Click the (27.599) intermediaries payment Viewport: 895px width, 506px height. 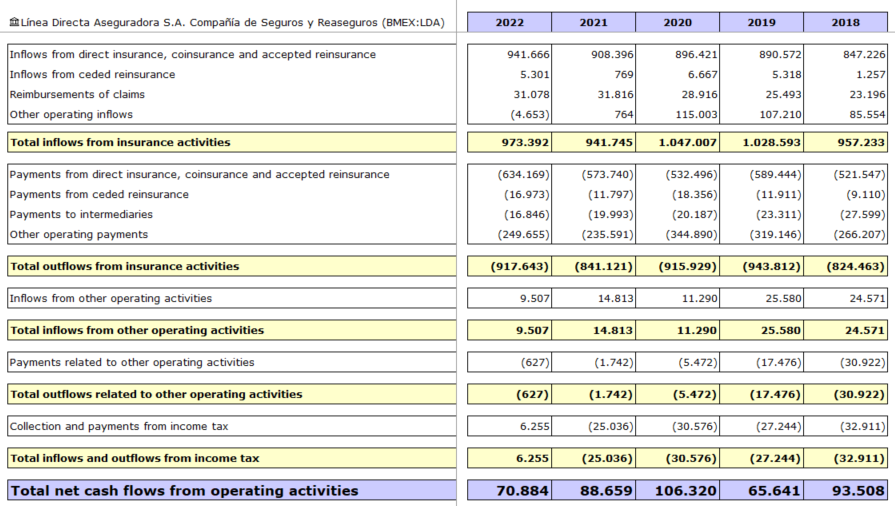pyautogui.click(x=862, y=214)
